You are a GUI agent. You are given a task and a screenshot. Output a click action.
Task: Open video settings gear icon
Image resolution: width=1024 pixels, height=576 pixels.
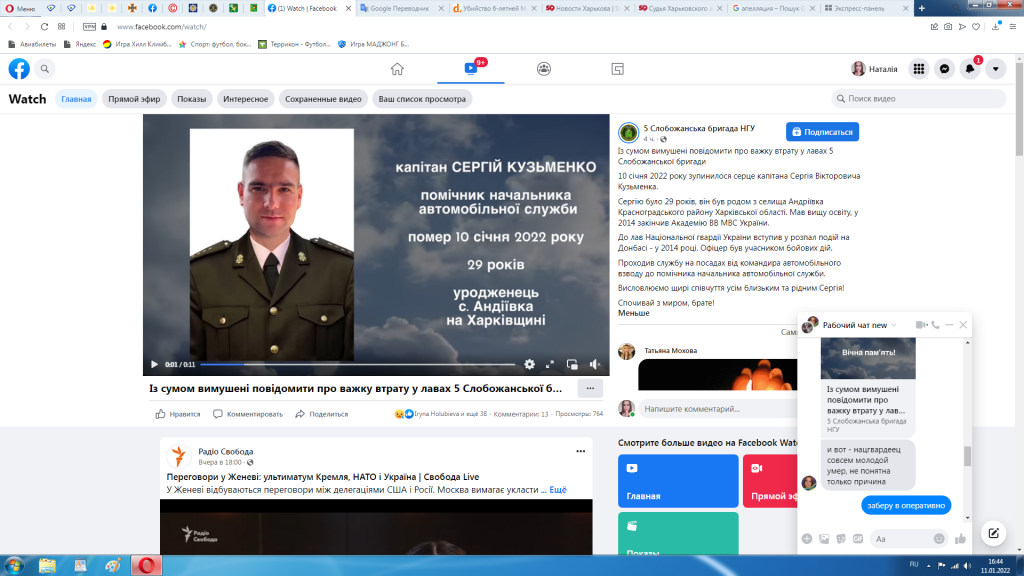(x=530, y=364)
